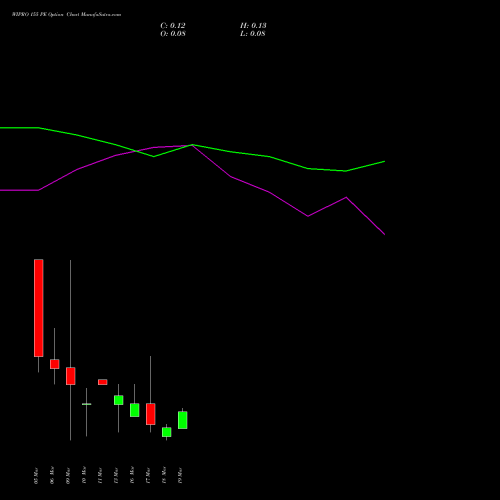Select the low value L: 0.08

(x=253, y=34)
